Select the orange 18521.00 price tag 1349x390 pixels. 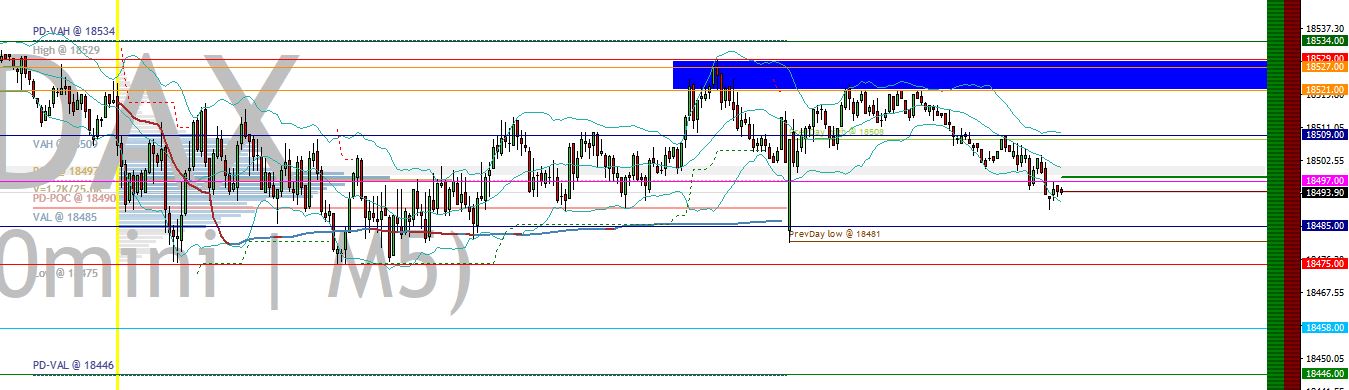coord(1324,90)
